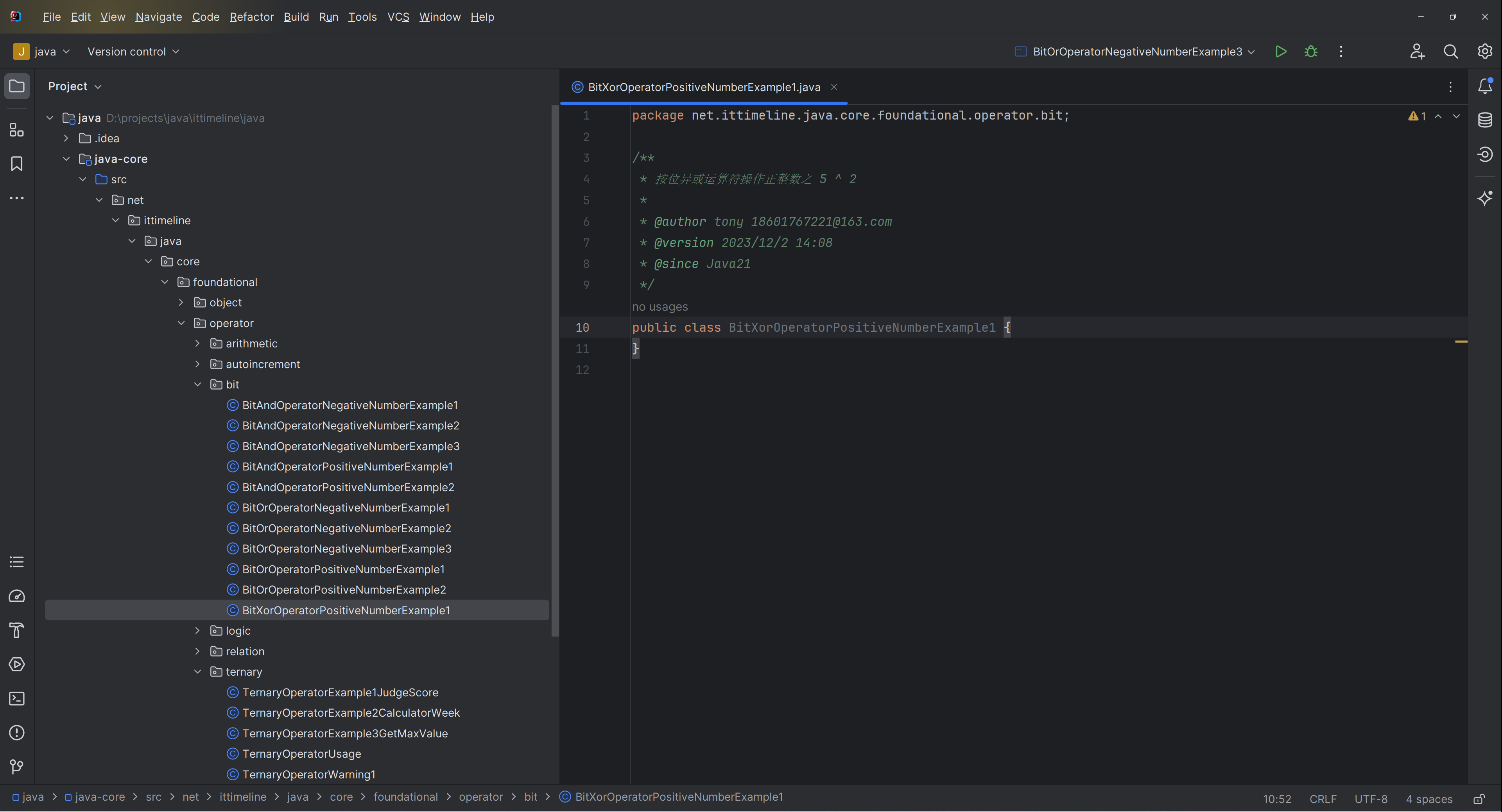Open editor tab options vertical dots
Screen dimensions: 1502x812
1451,87
